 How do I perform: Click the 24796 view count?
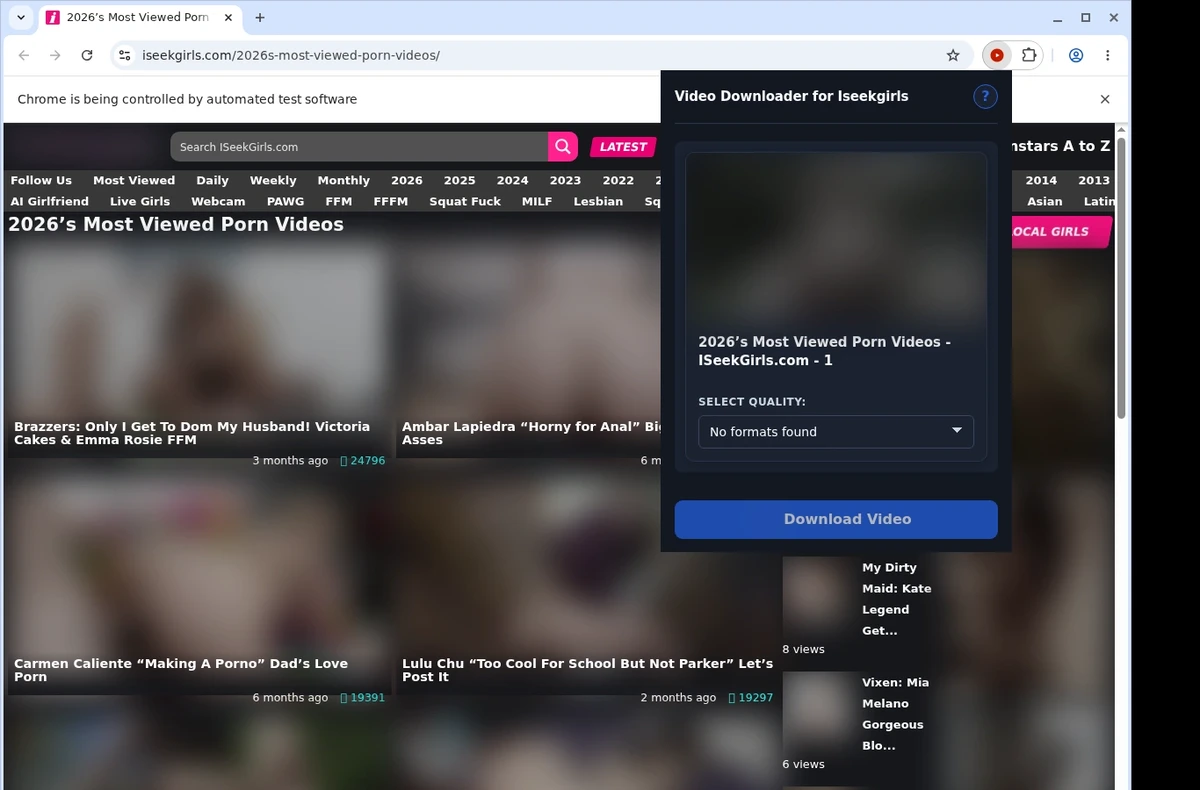363,461
